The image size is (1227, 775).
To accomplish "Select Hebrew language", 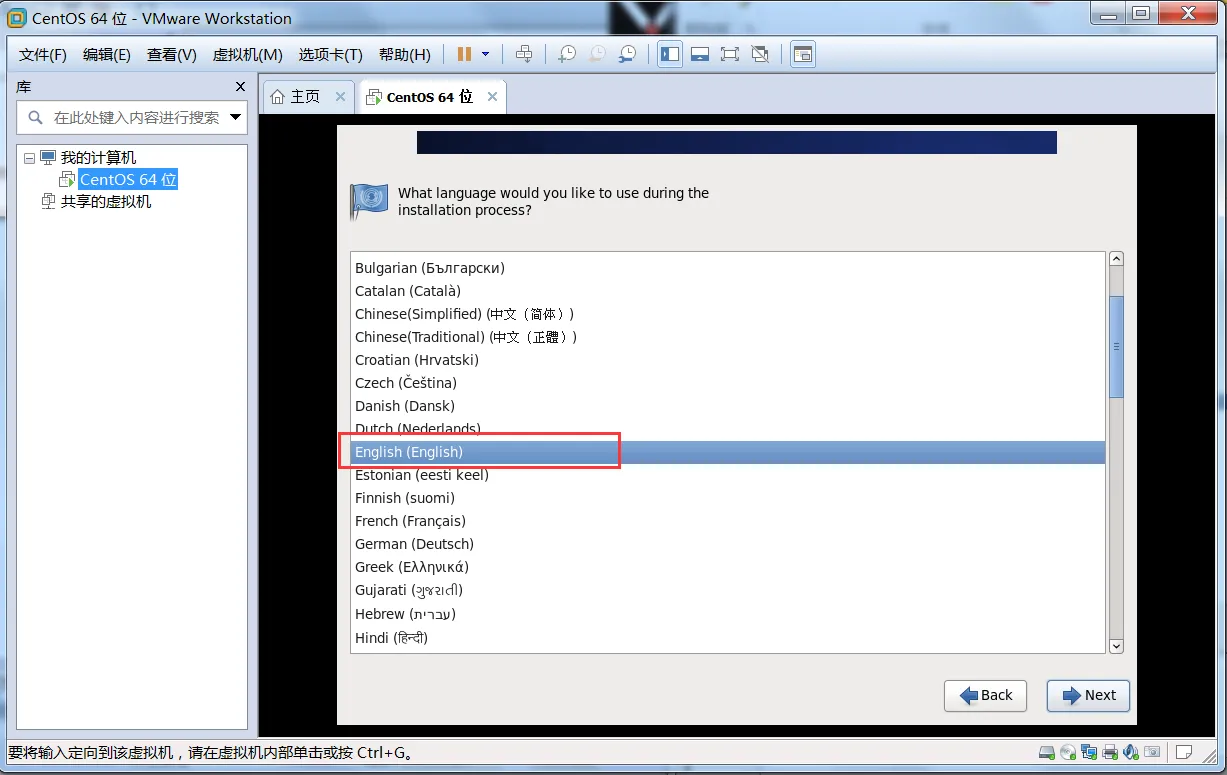I will [728, 614].
